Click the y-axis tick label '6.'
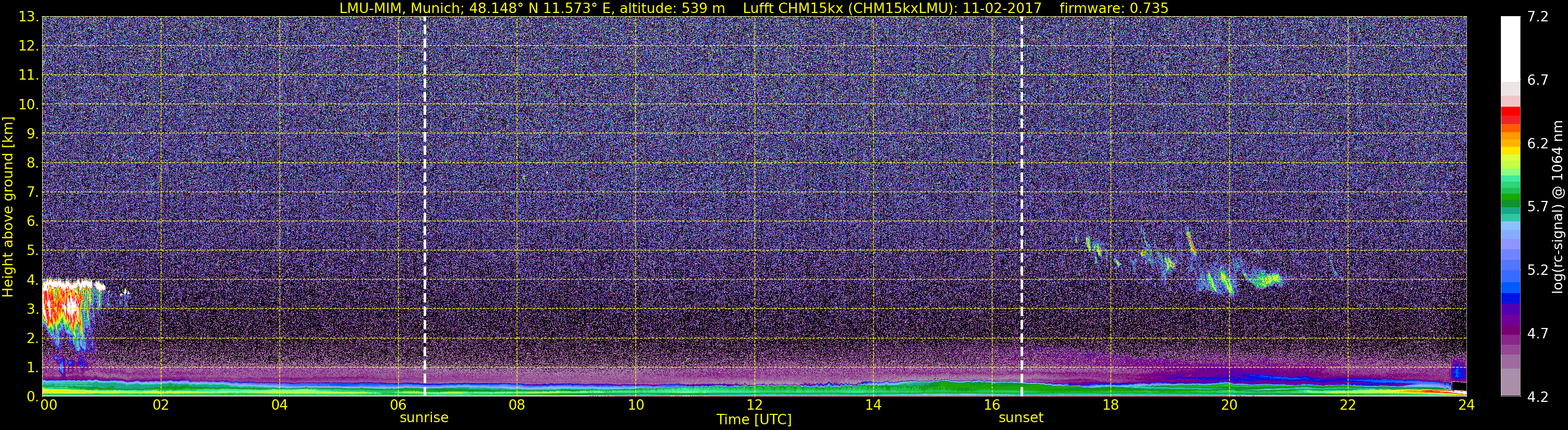 (x=32, y=222)
